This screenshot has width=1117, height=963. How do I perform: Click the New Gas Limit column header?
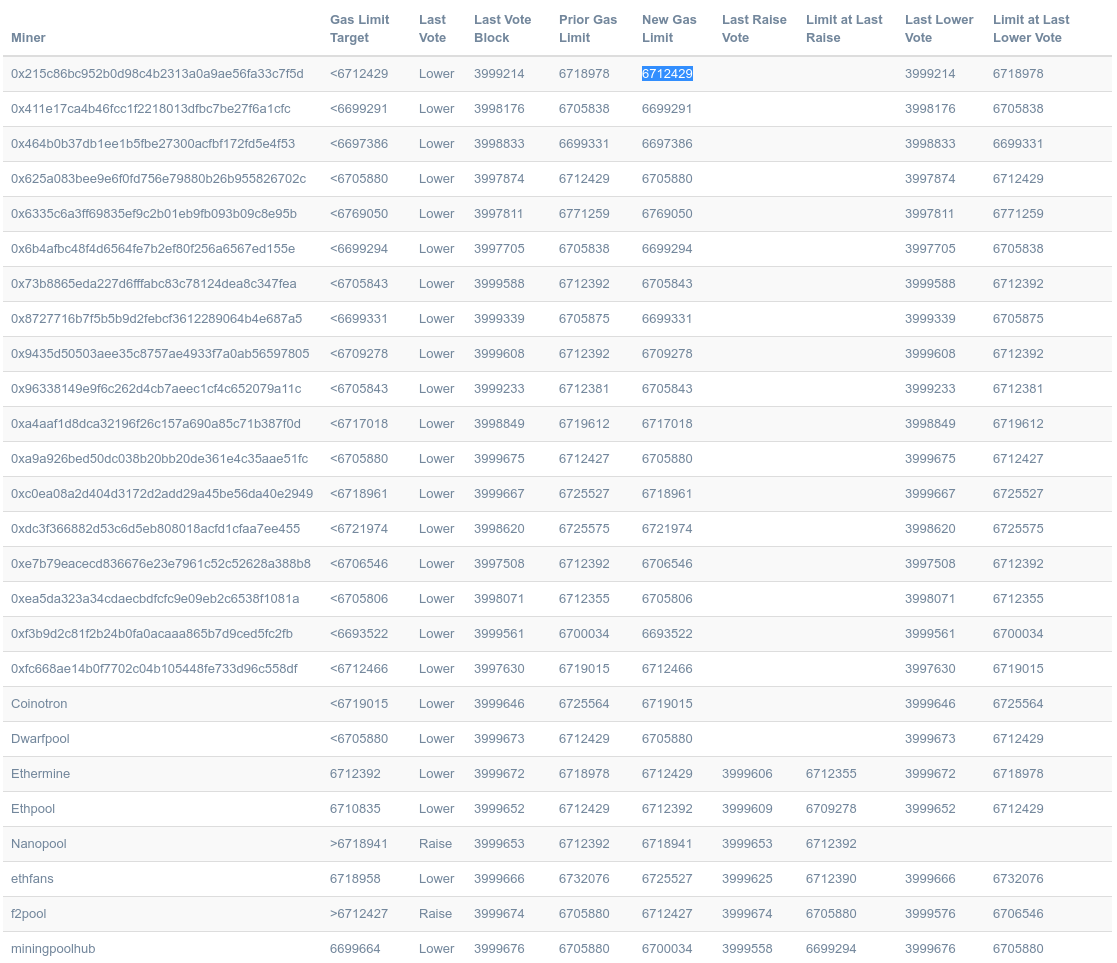[x=669, y=28]
